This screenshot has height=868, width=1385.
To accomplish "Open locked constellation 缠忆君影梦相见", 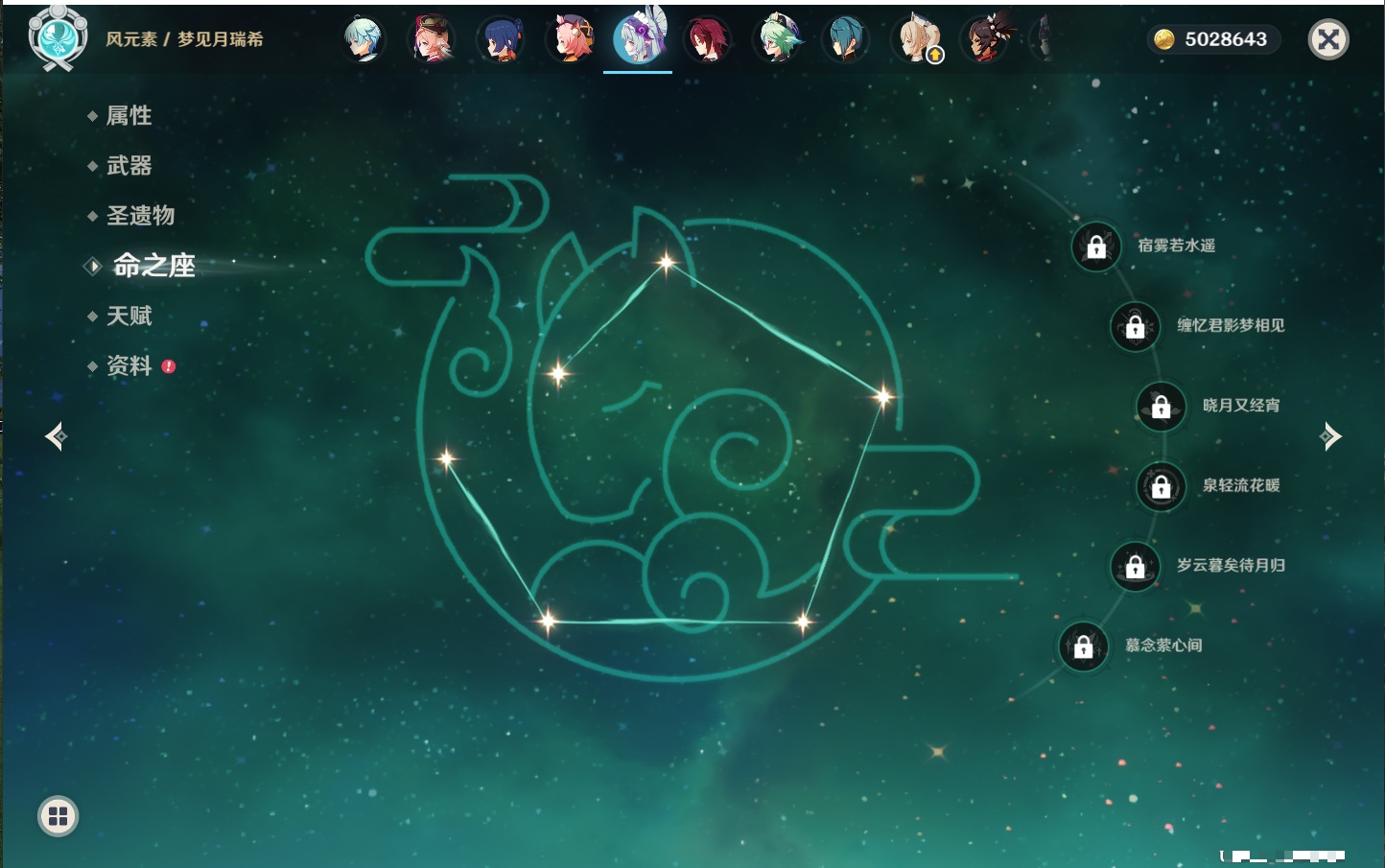I will pyautogui.click(x=1136, y=326).
